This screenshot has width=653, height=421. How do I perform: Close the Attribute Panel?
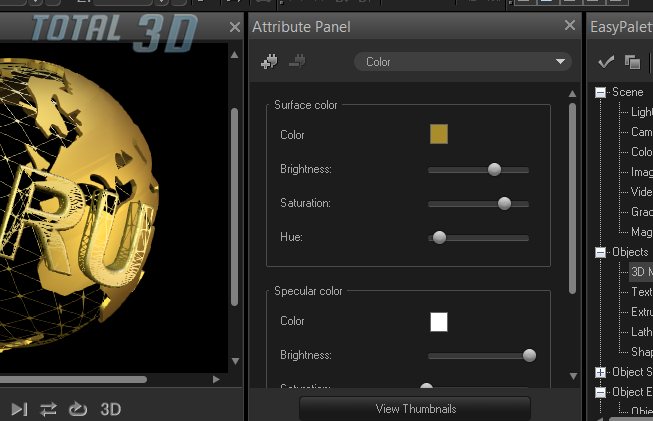pos(570,26)
